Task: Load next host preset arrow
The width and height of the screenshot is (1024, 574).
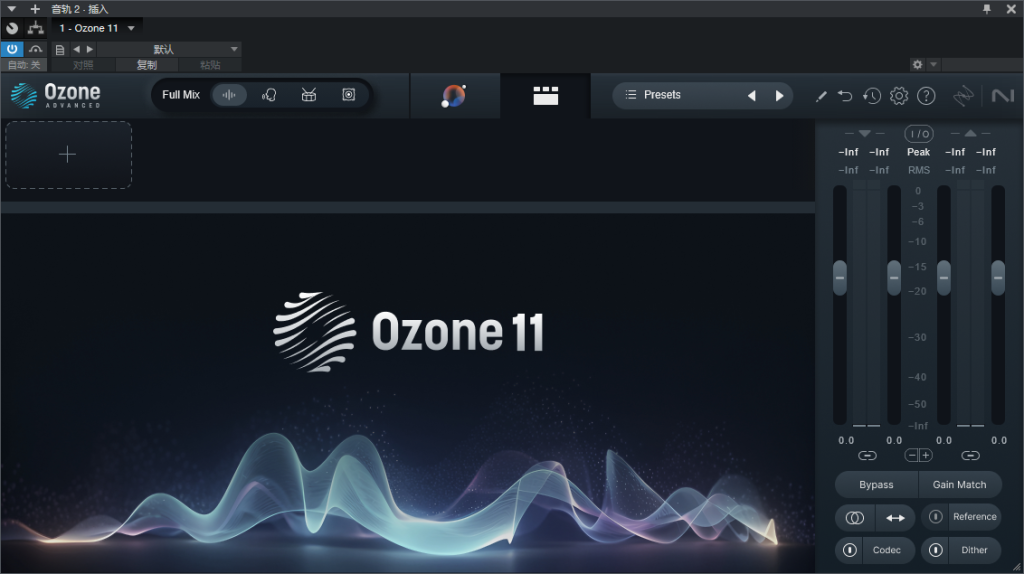Action: pos(90,49)
